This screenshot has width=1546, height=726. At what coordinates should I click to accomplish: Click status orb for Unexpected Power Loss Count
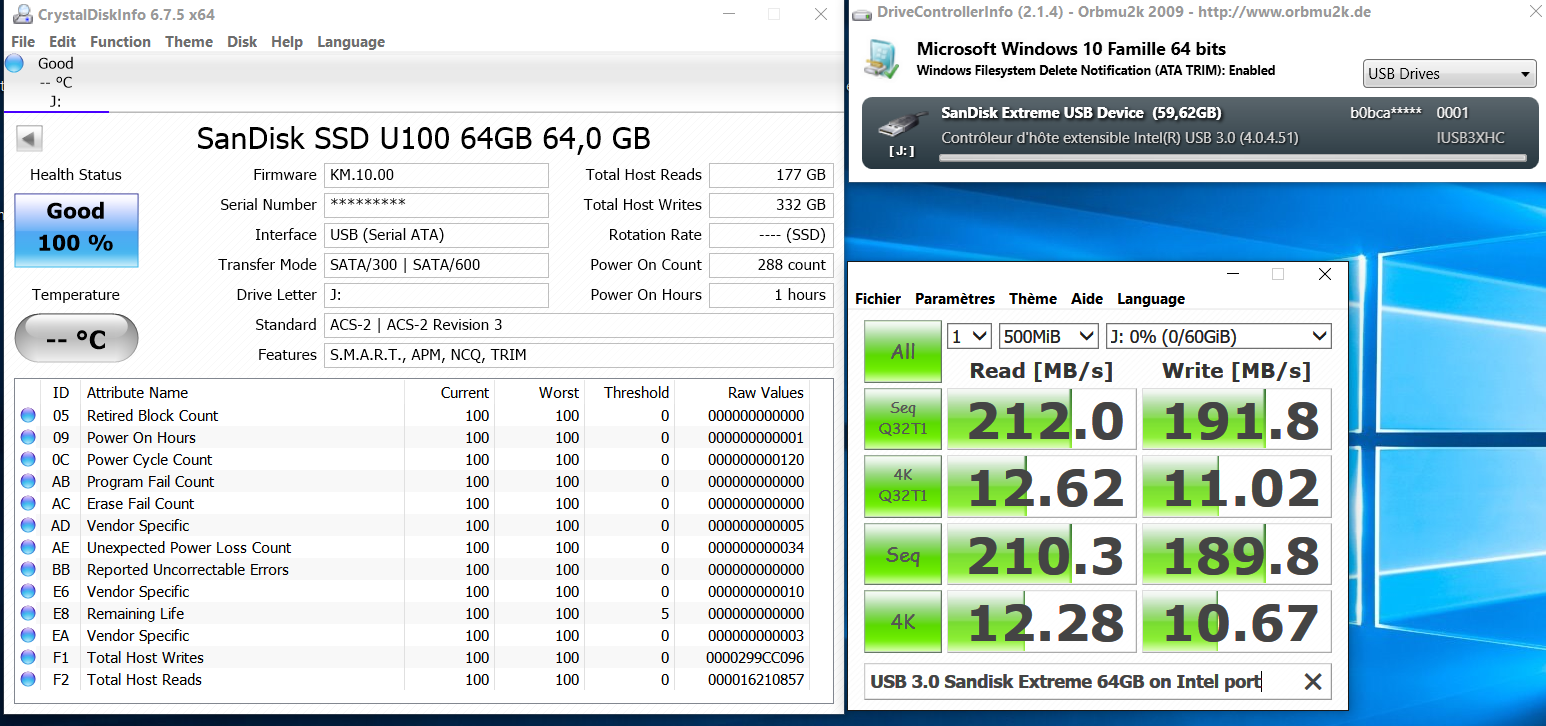point(28,547)
